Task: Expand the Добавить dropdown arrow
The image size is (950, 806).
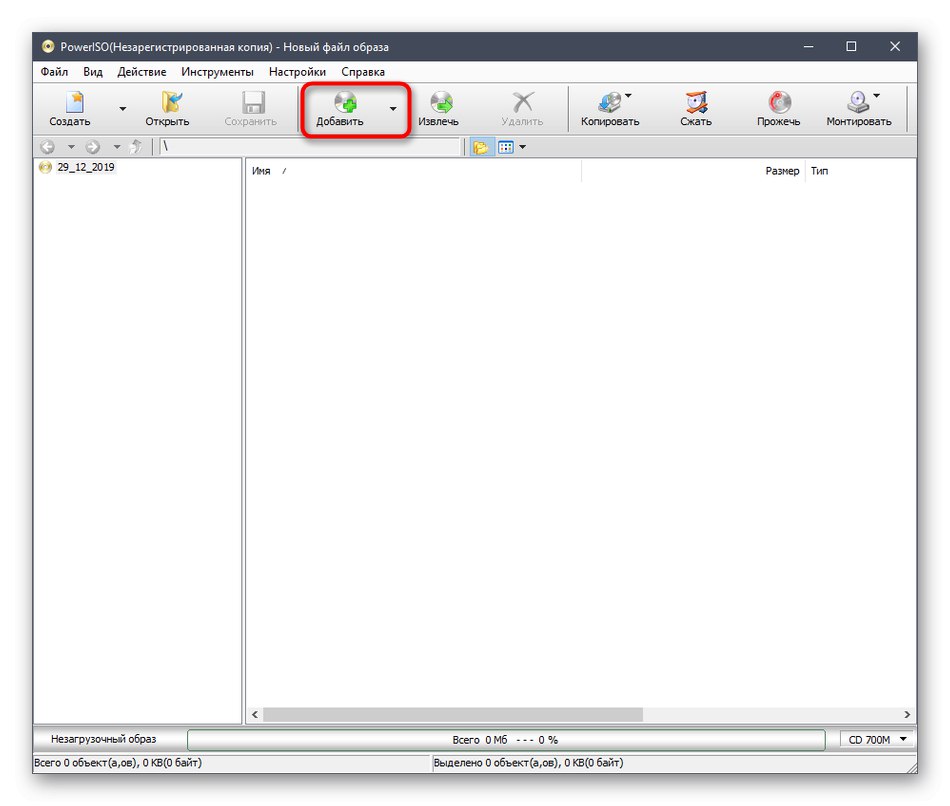Action: (393, 109)
